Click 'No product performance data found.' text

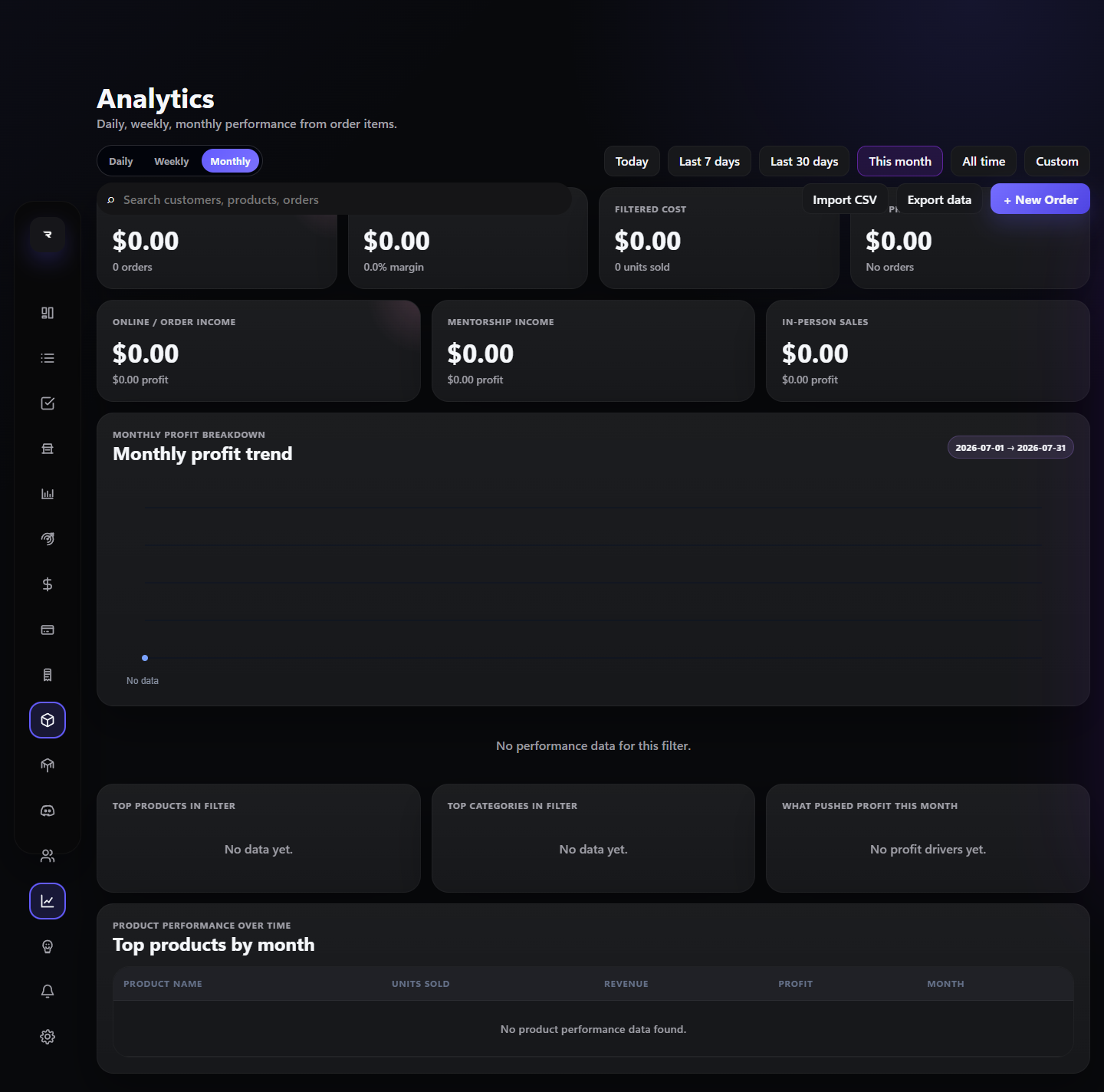click(x=593, y=1029)
